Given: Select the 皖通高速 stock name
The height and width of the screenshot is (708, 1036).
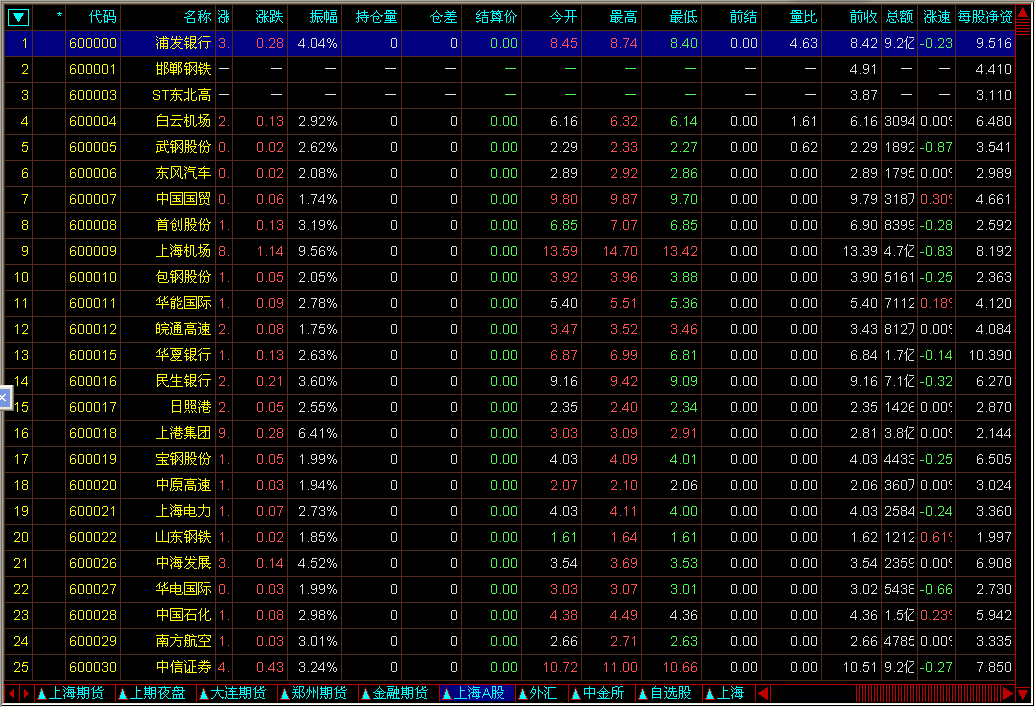Looking at the screenshot, I should pyautogui.click(x=183, y=329).
